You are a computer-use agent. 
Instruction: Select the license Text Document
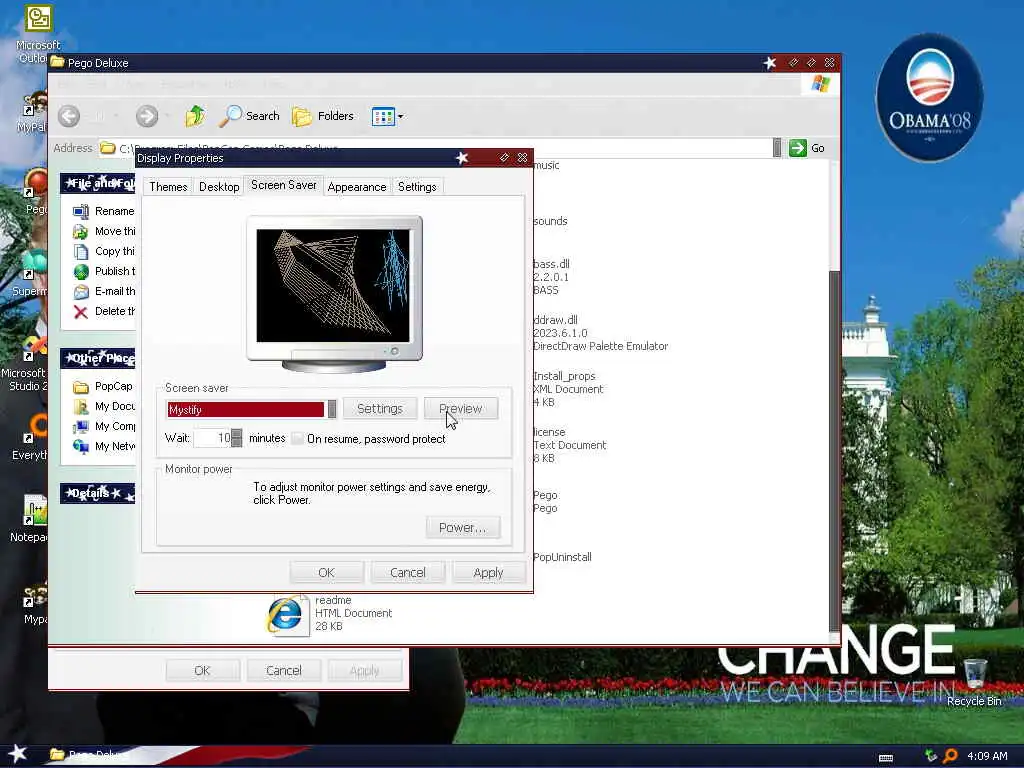569,445
